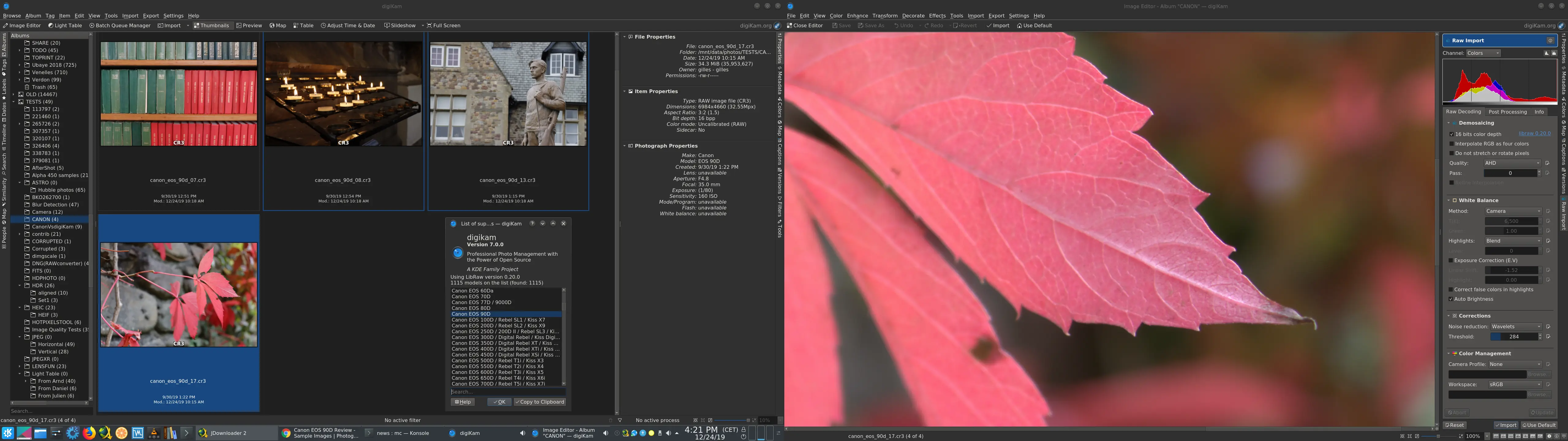Switch to the Post Processing tab
1568x441 pixels.
coord(1508,111)
